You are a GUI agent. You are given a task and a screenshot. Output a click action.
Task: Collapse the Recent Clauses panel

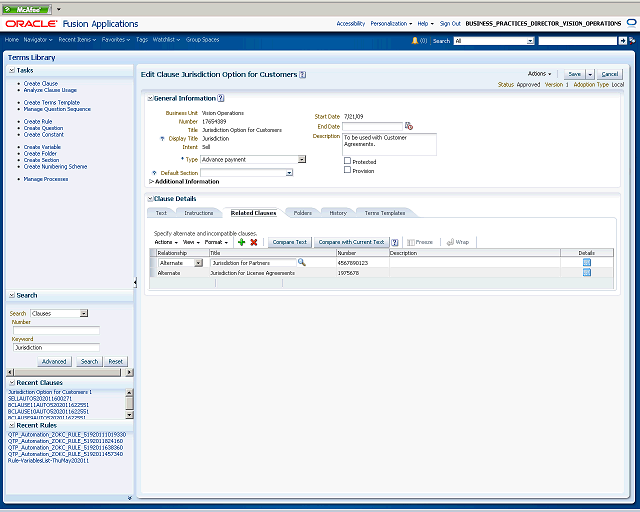coord(12,383)
